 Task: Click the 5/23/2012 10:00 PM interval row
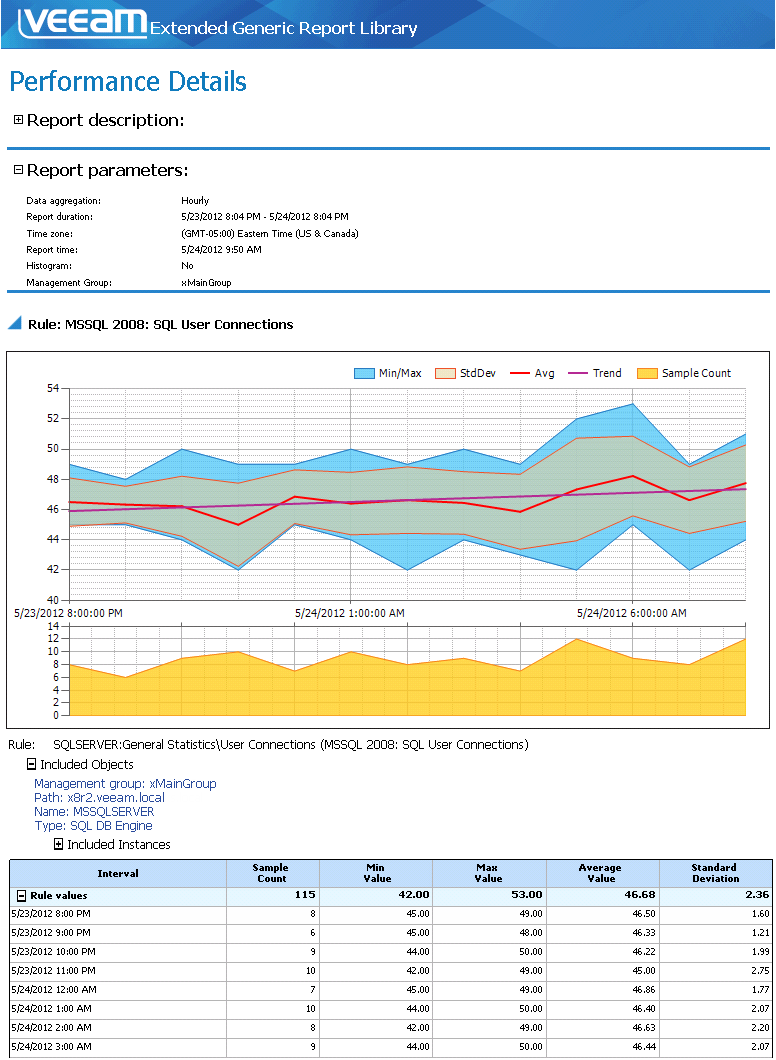click(390, 952)
